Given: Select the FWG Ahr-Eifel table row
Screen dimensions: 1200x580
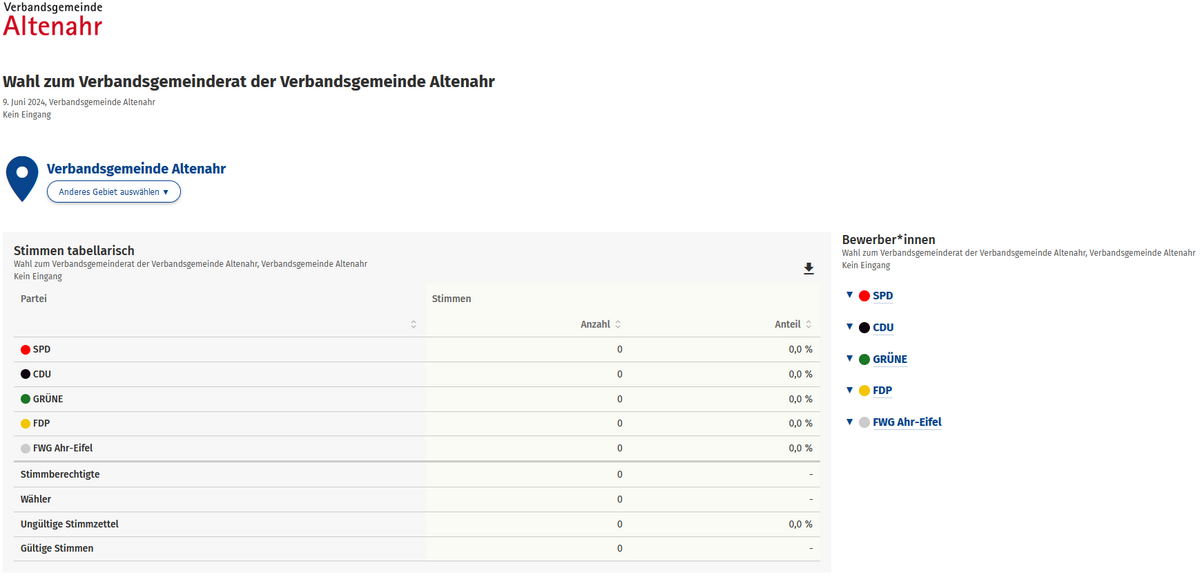Looking at the screenshot, I should click(x=416, y=448).
